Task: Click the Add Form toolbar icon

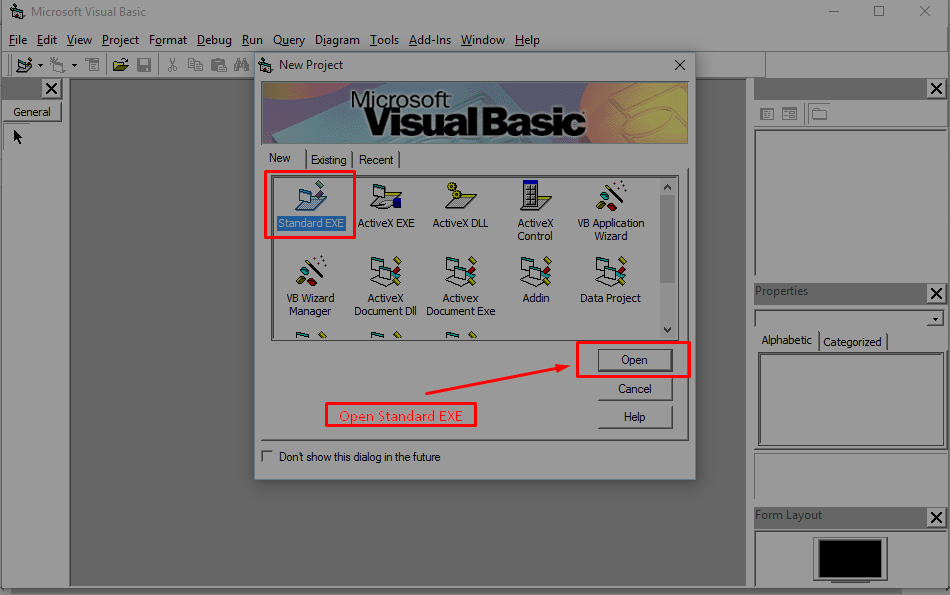Action: coord(58,65)
